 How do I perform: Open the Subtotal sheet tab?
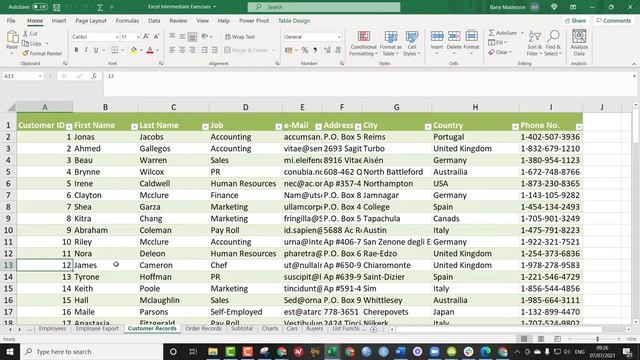tap(242, 328)
